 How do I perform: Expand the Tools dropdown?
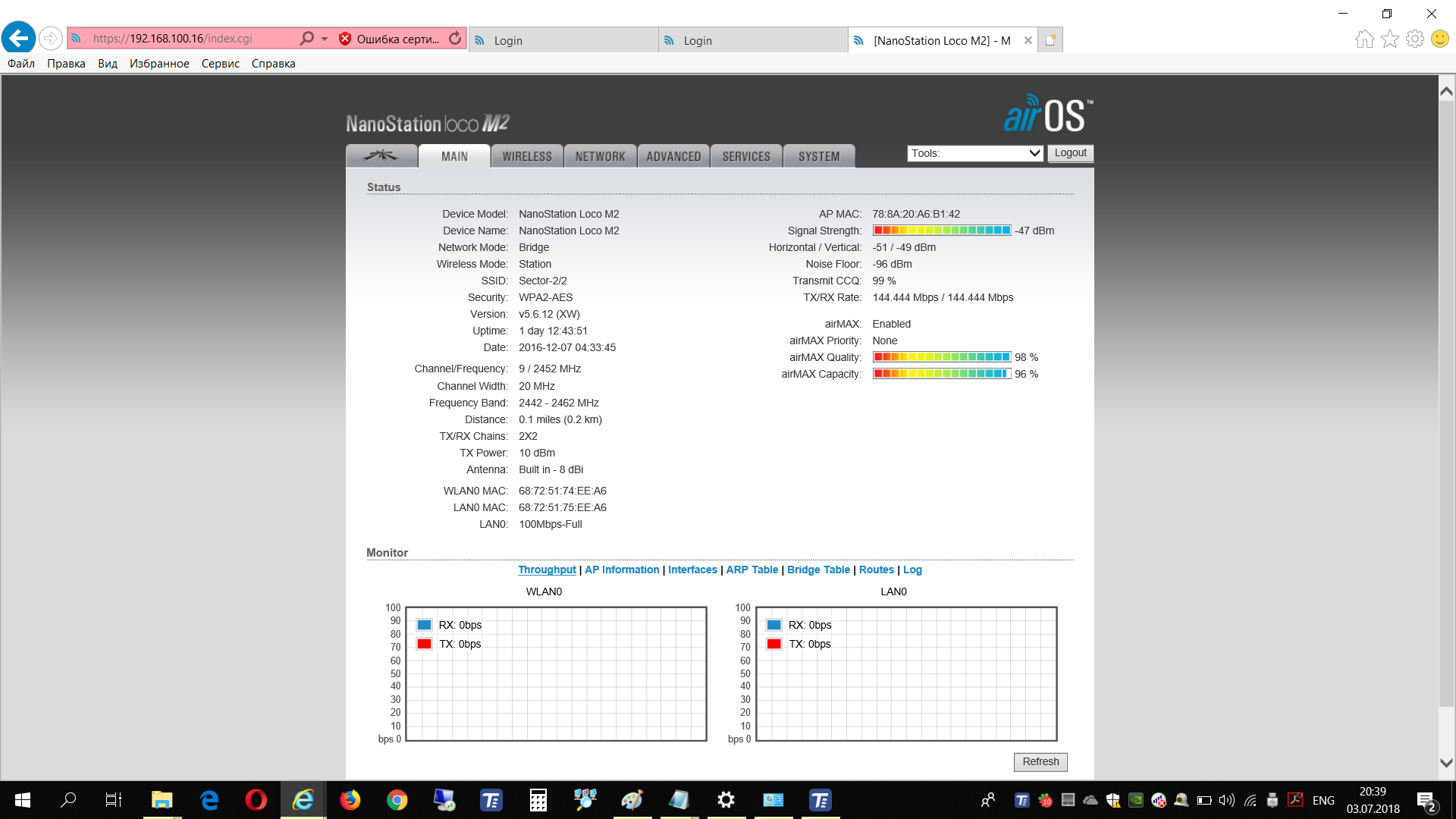(975, 153)
